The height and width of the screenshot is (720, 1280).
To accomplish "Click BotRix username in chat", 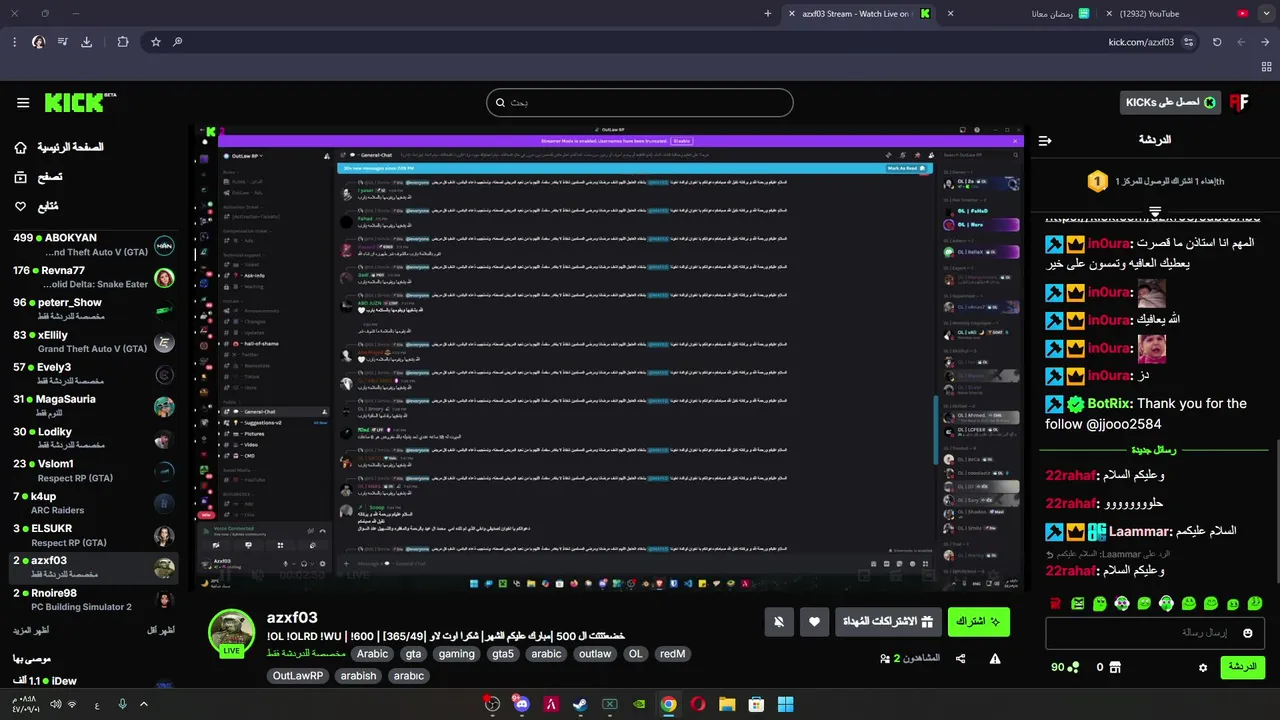I will [x=1110, y=404].
